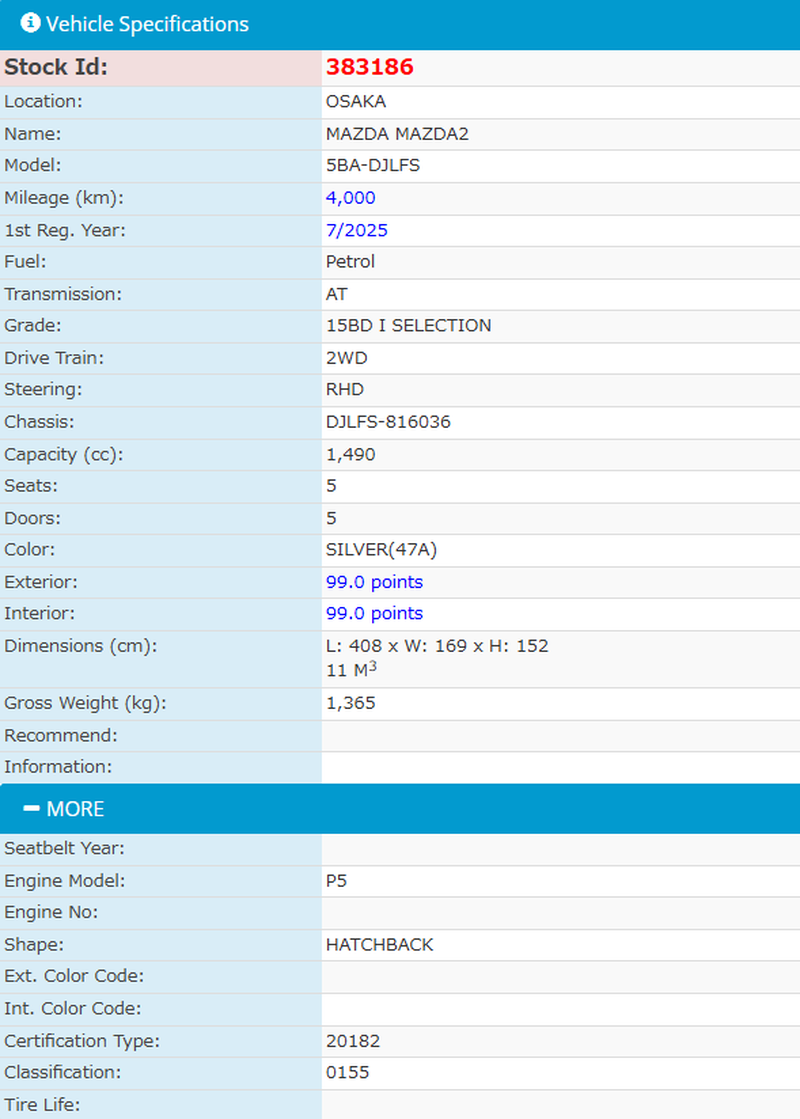Click the 1st Reg. Year label
Image resolution: width=800 pixels, height=1119 pixels.
pos(65,231)
